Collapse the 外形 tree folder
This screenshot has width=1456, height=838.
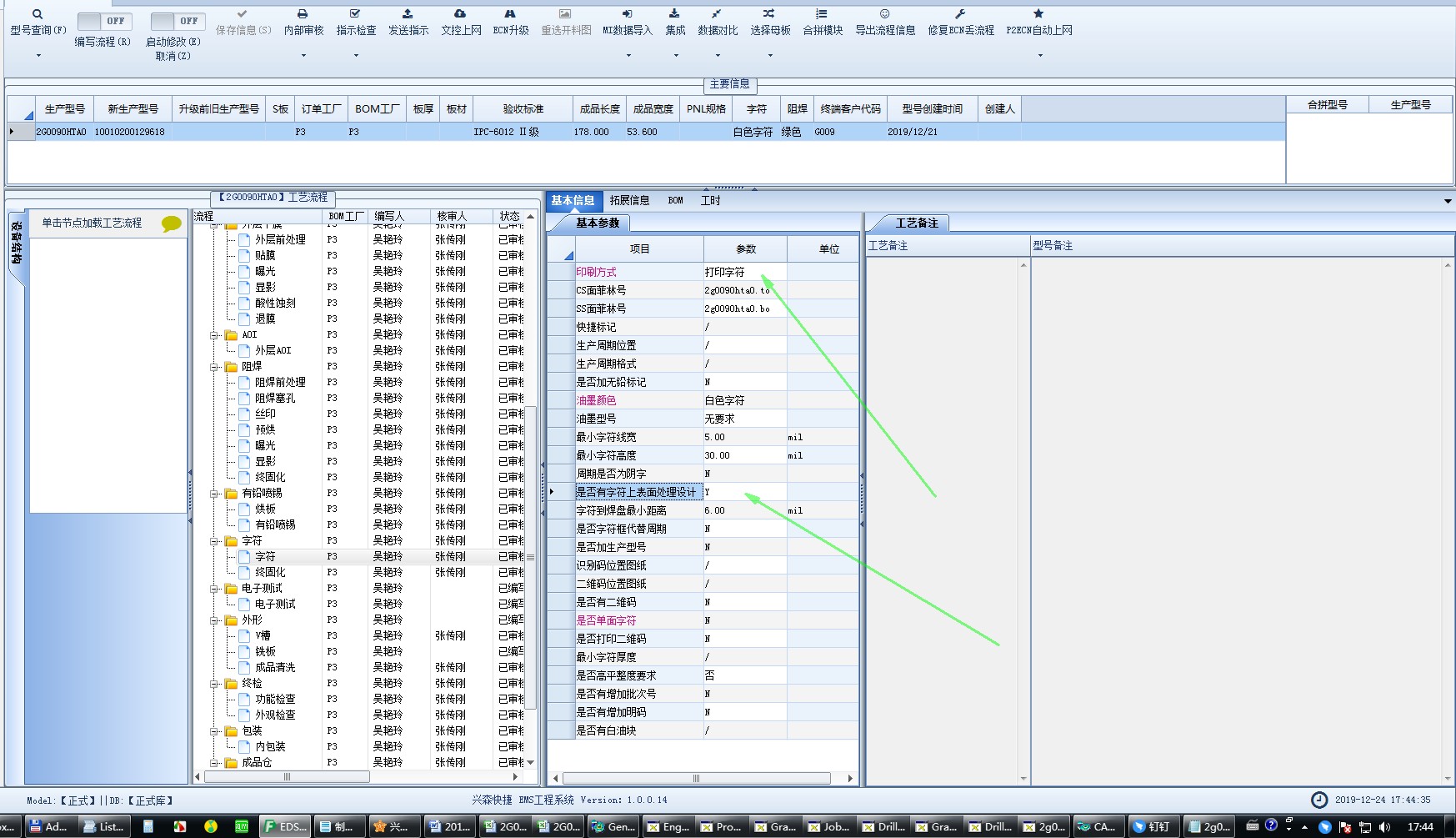(214, 620)
